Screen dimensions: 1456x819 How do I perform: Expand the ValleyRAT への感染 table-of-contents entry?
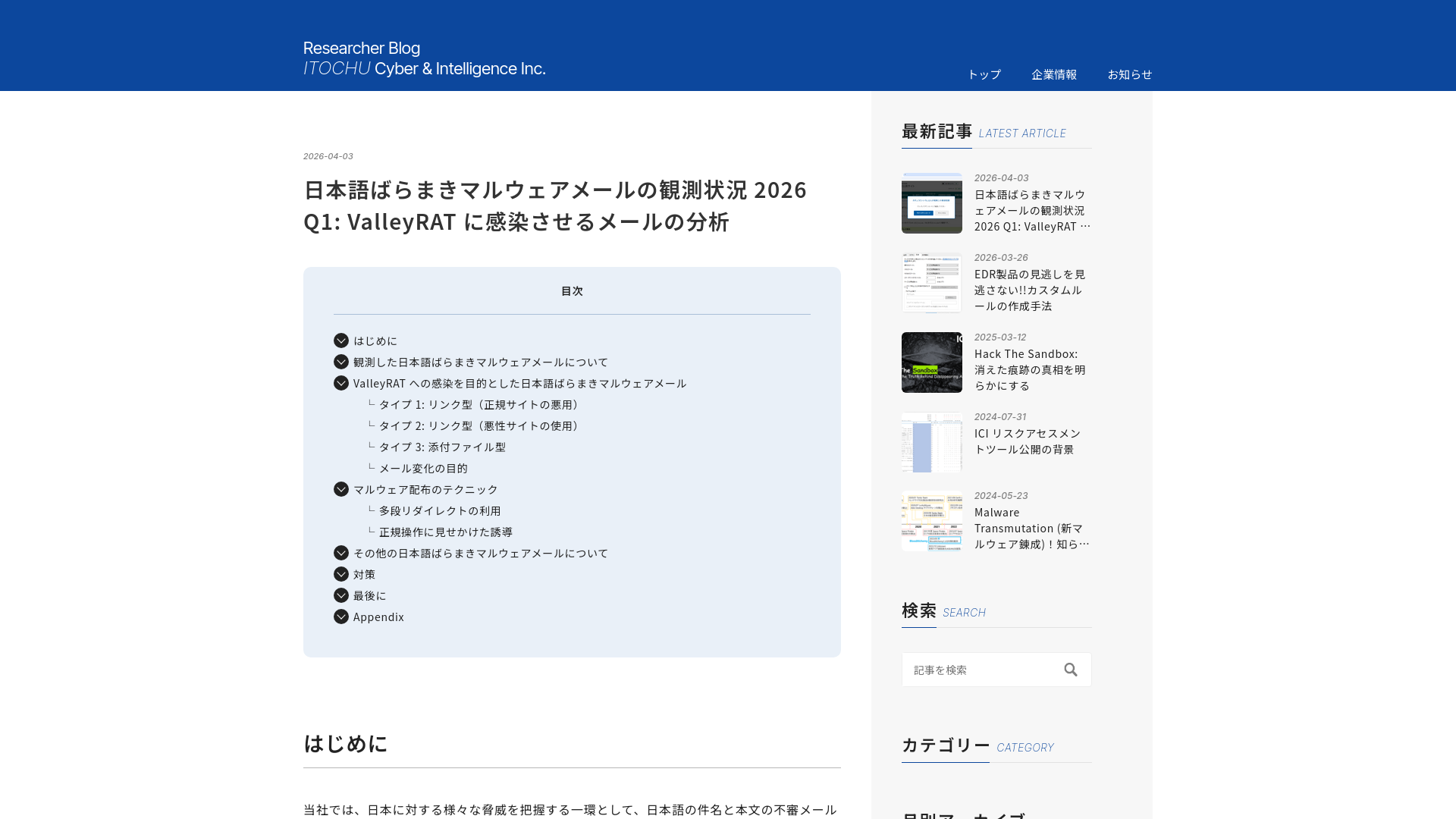point(340,383)
